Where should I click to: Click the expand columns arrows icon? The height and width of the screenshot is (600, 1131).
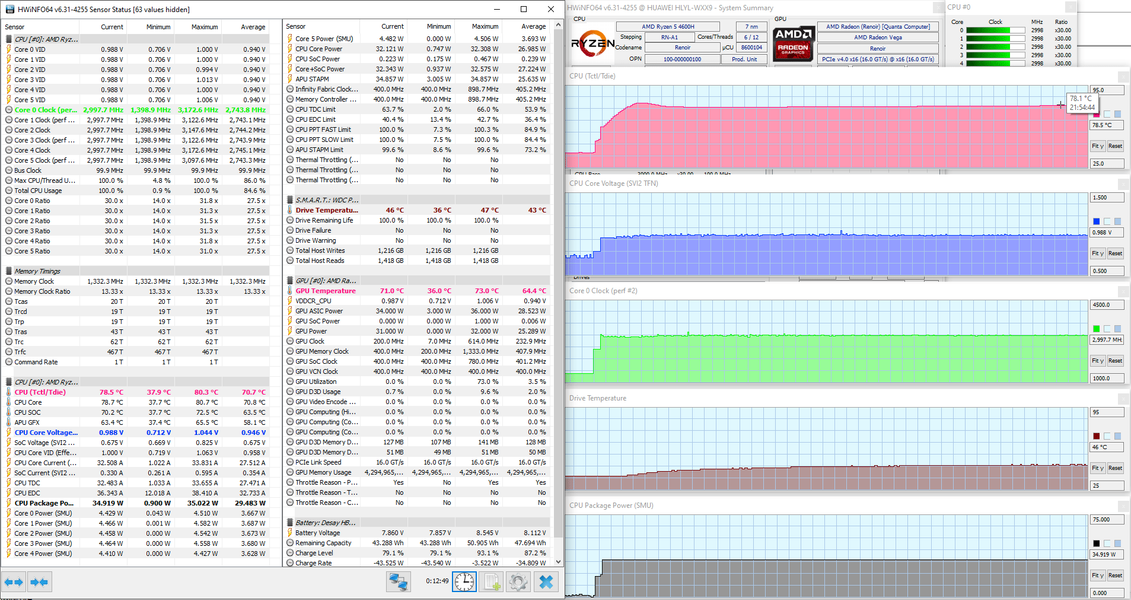click(x=14, y=582)
